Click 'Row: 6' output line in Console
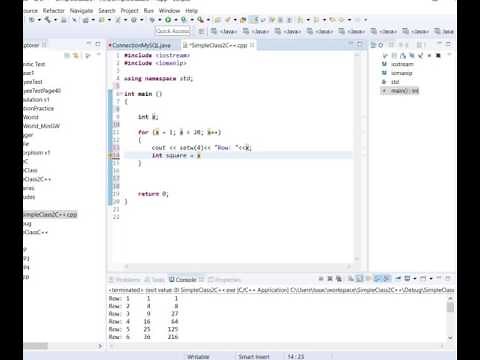Screen dimensions: 480x360 143,337
